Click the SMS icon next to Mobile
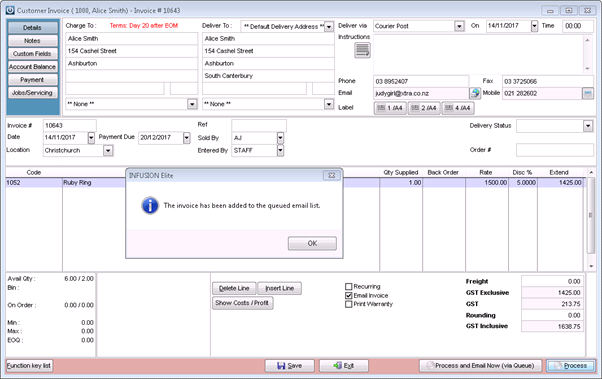602x379 pixels. pos(588,93)
